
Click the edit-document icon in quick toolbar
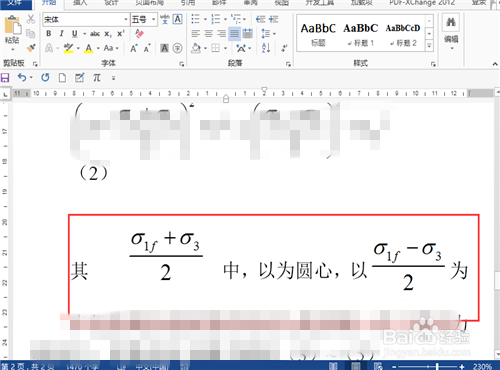pos(79,78)
